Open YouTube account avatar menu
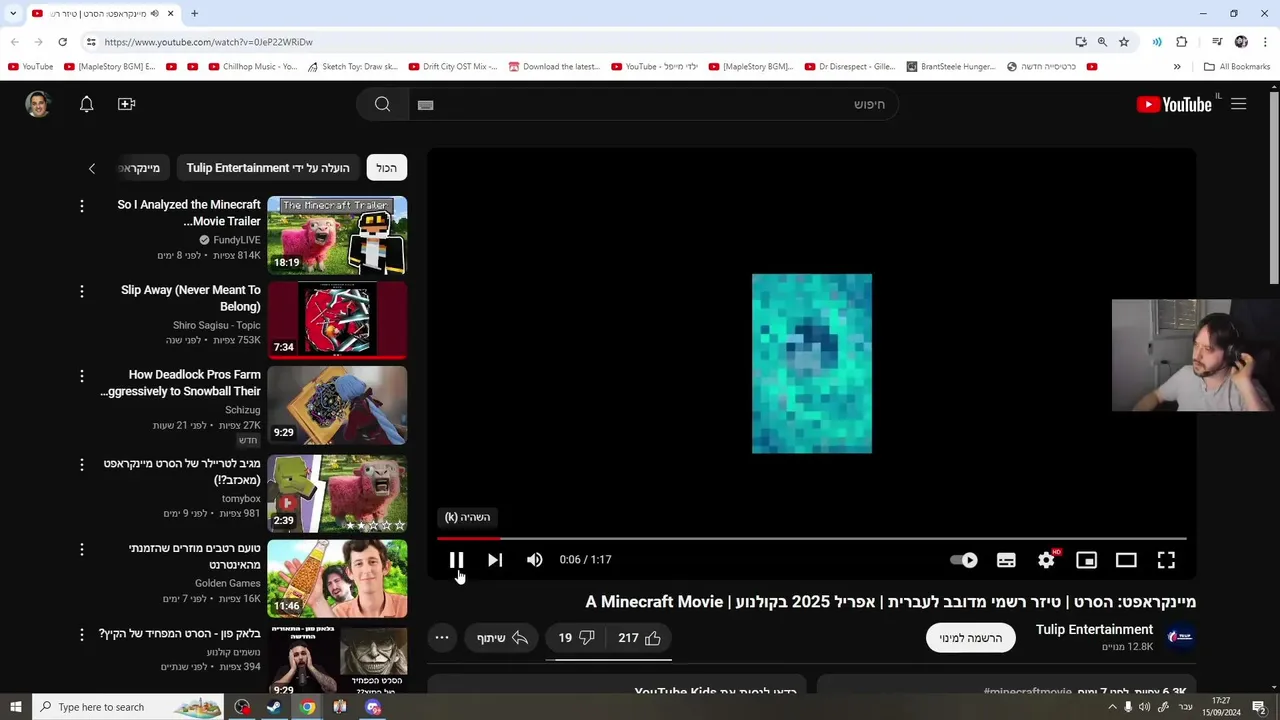This screenshot has width=1280, height=720. coord(38,104)
